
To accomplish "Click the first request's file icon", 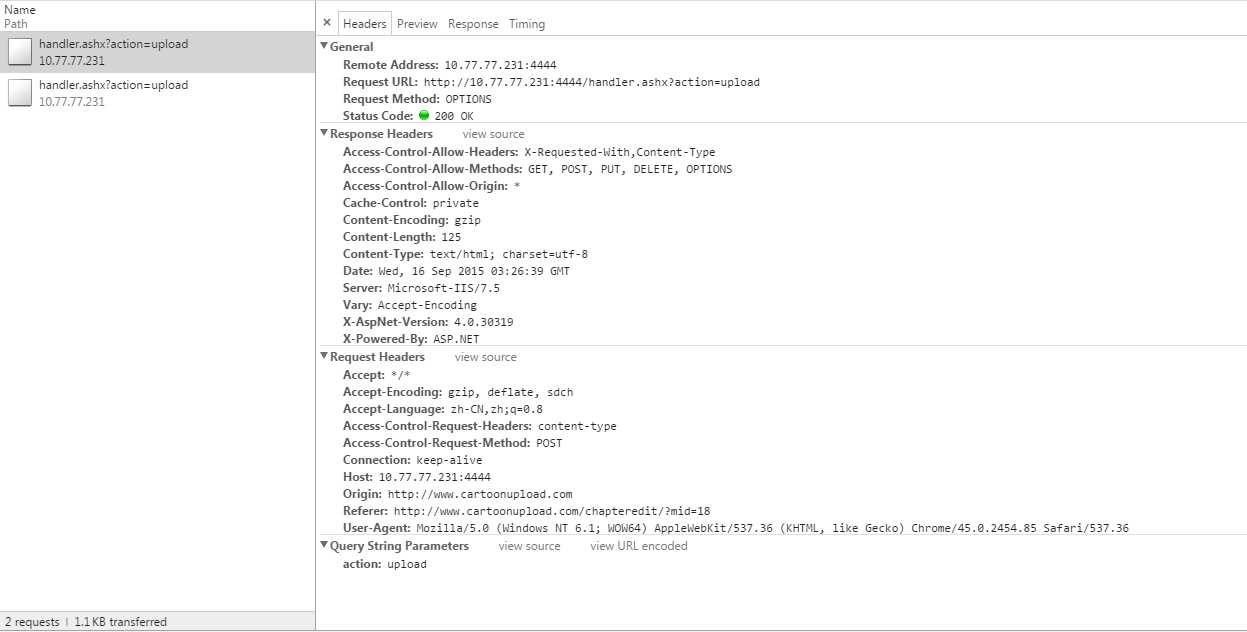I will 20,52.
